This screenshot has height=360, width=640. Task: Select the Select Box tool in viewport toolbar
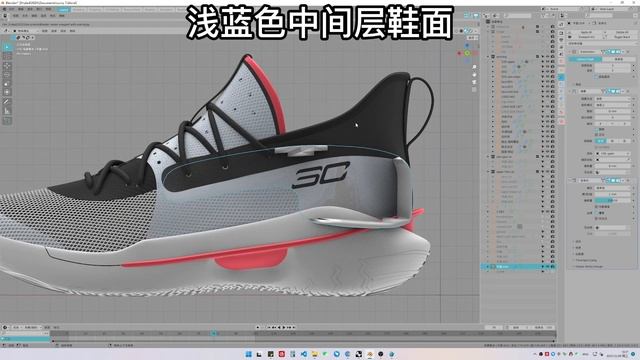7,47
